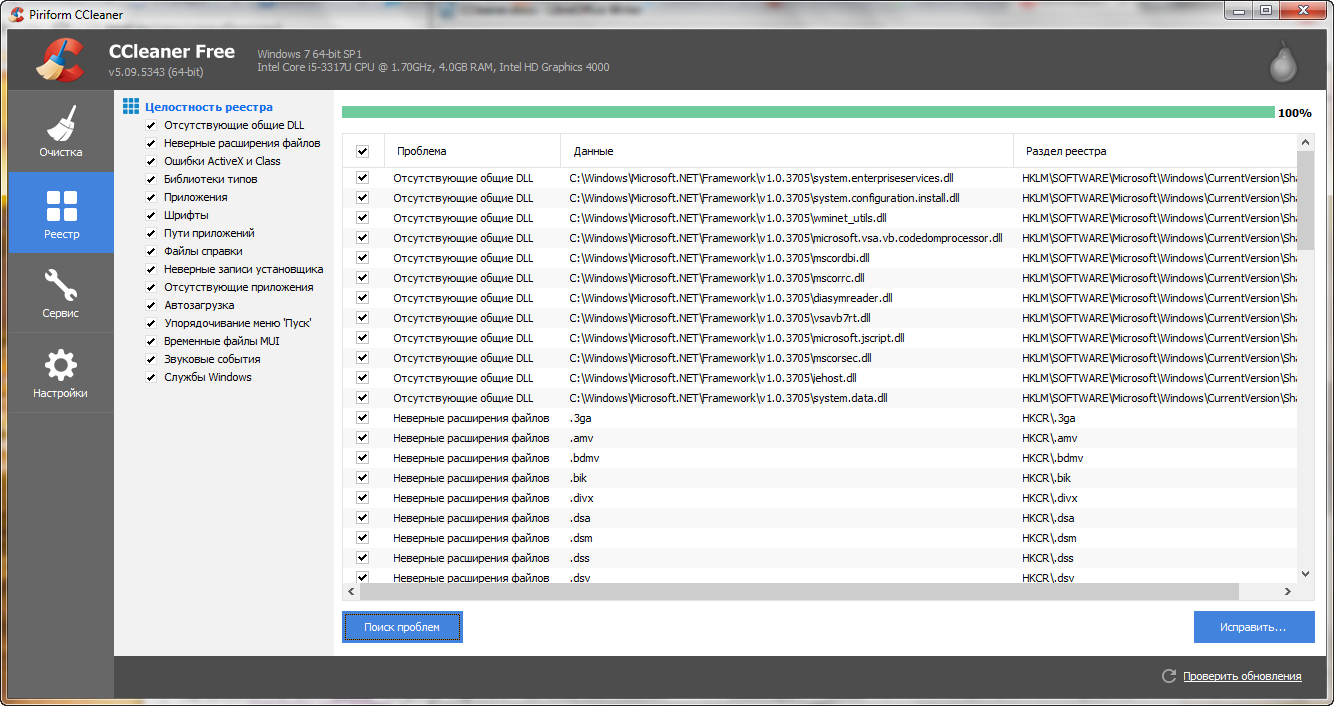
Task: Click the HKCR\.amv registry key cell
Action: coord(1050,438)
